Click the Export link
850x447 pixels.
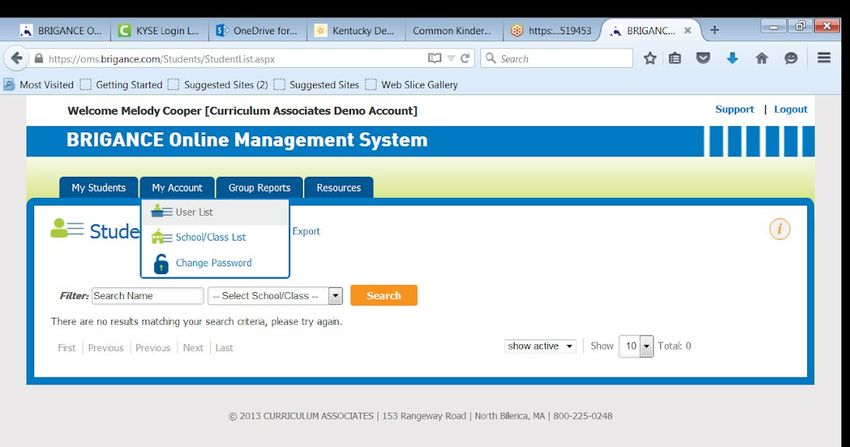(306, 231)
